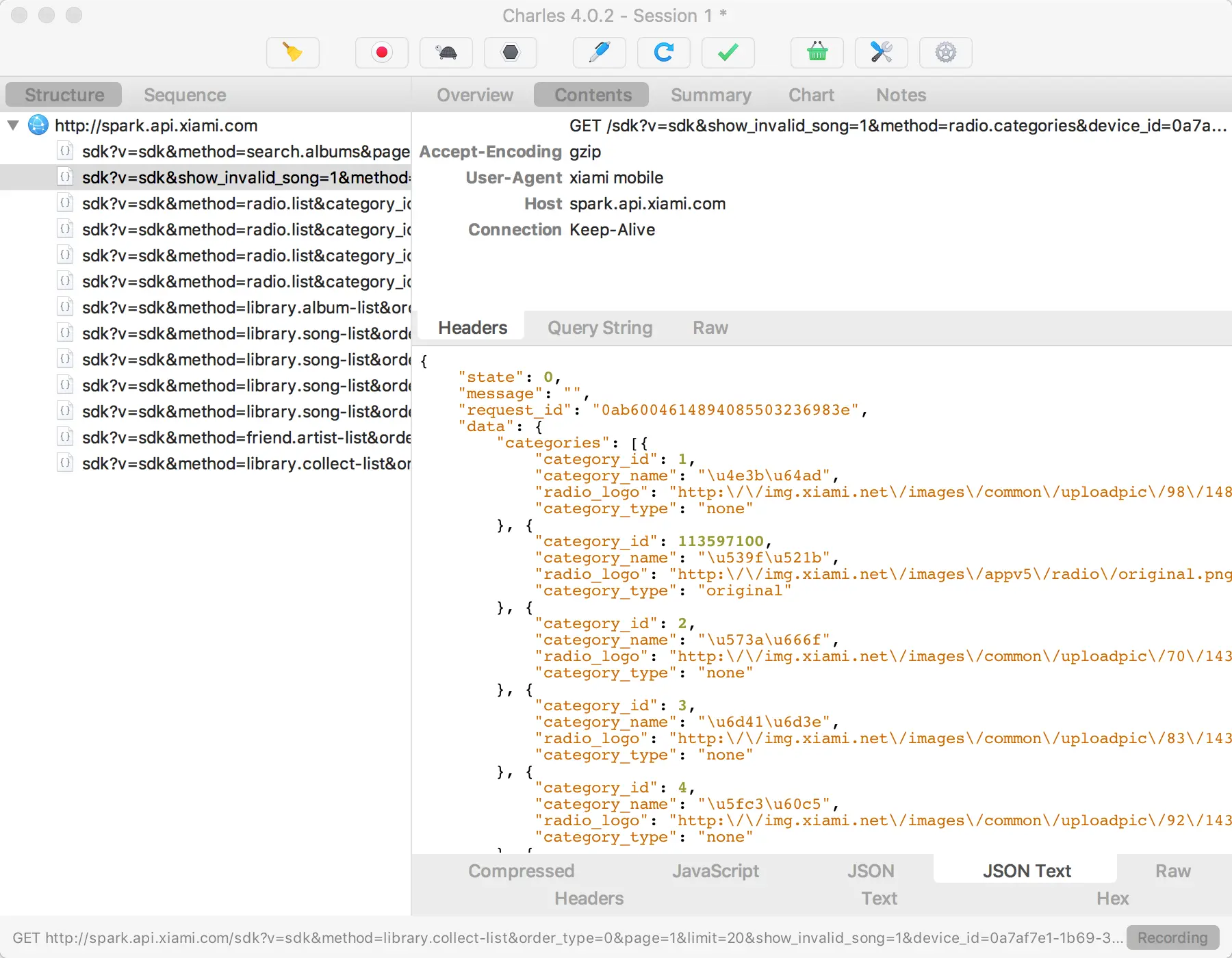Show the request Headers tab
Image resolution: width=1232 pixels, height=958 pixels.
[472, 328]
